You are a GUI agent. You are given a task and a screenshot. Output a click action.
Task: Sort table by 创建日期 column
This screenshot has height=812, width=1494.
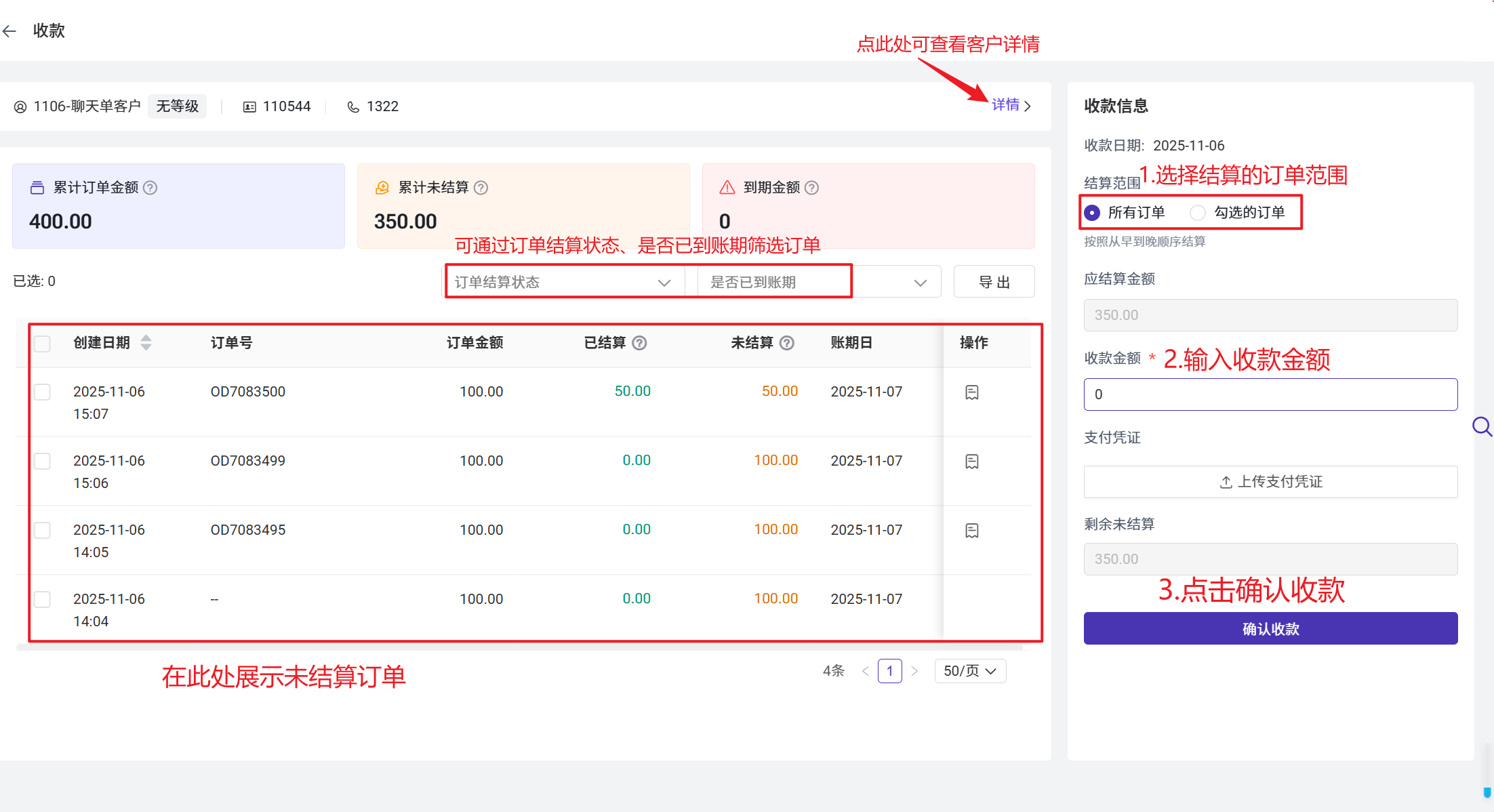pos(146,343)
